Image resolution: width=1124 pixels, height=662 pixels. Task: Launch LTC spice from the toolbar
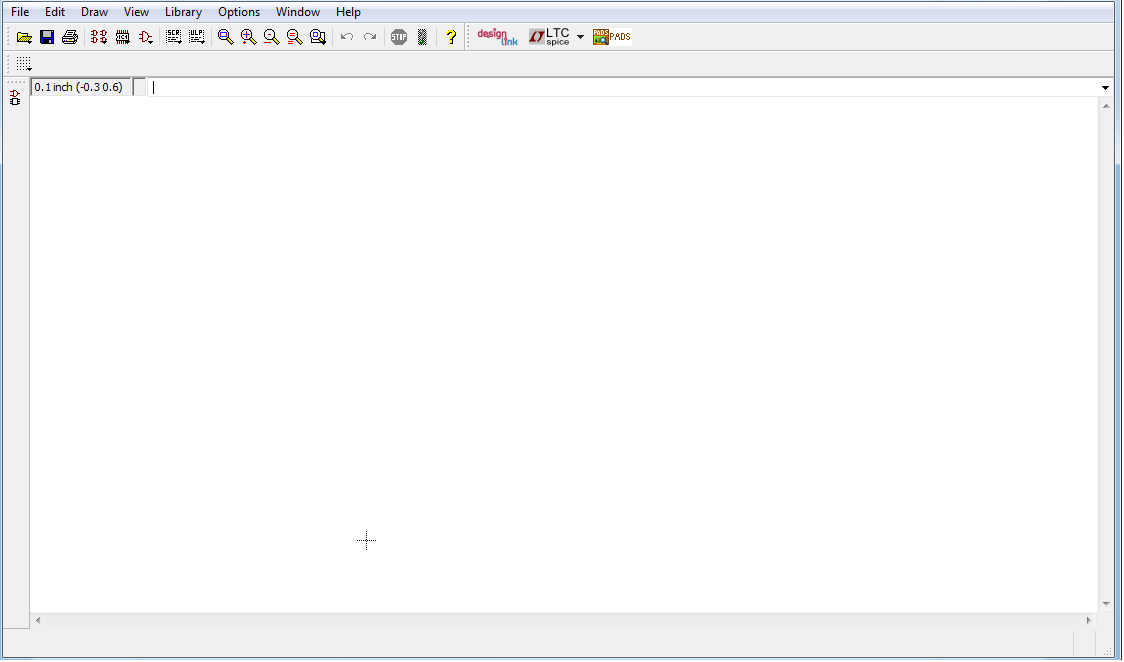[x=552, y=36]
